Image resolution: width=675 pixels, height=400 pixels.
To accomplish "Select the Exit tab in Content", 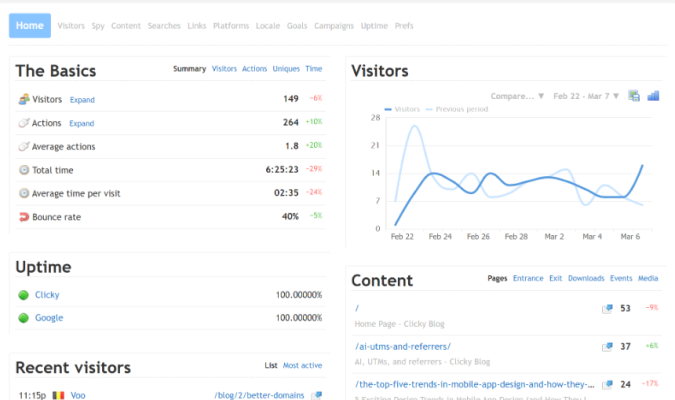I will (x=555, y=279).
